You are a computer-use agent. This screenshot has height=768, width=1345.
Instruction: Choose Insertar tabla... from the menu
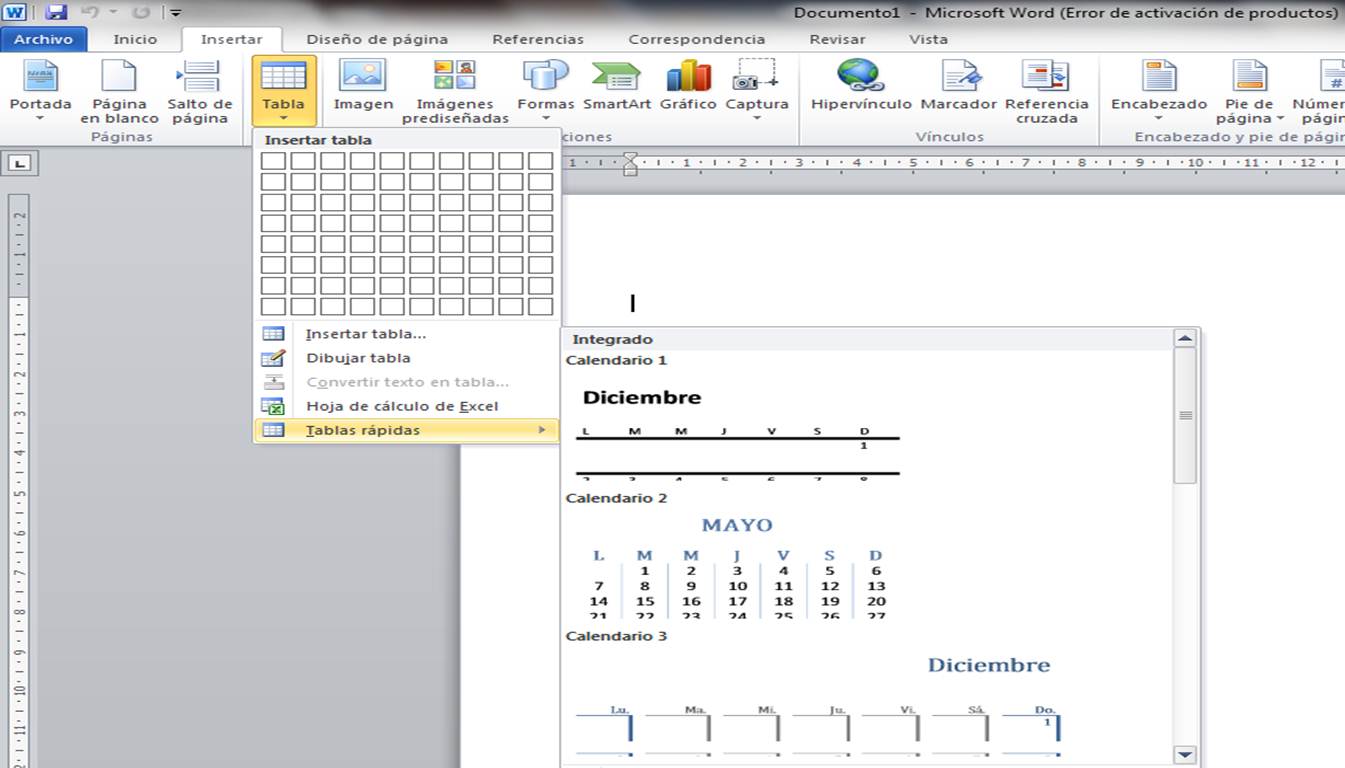(406, 334)
